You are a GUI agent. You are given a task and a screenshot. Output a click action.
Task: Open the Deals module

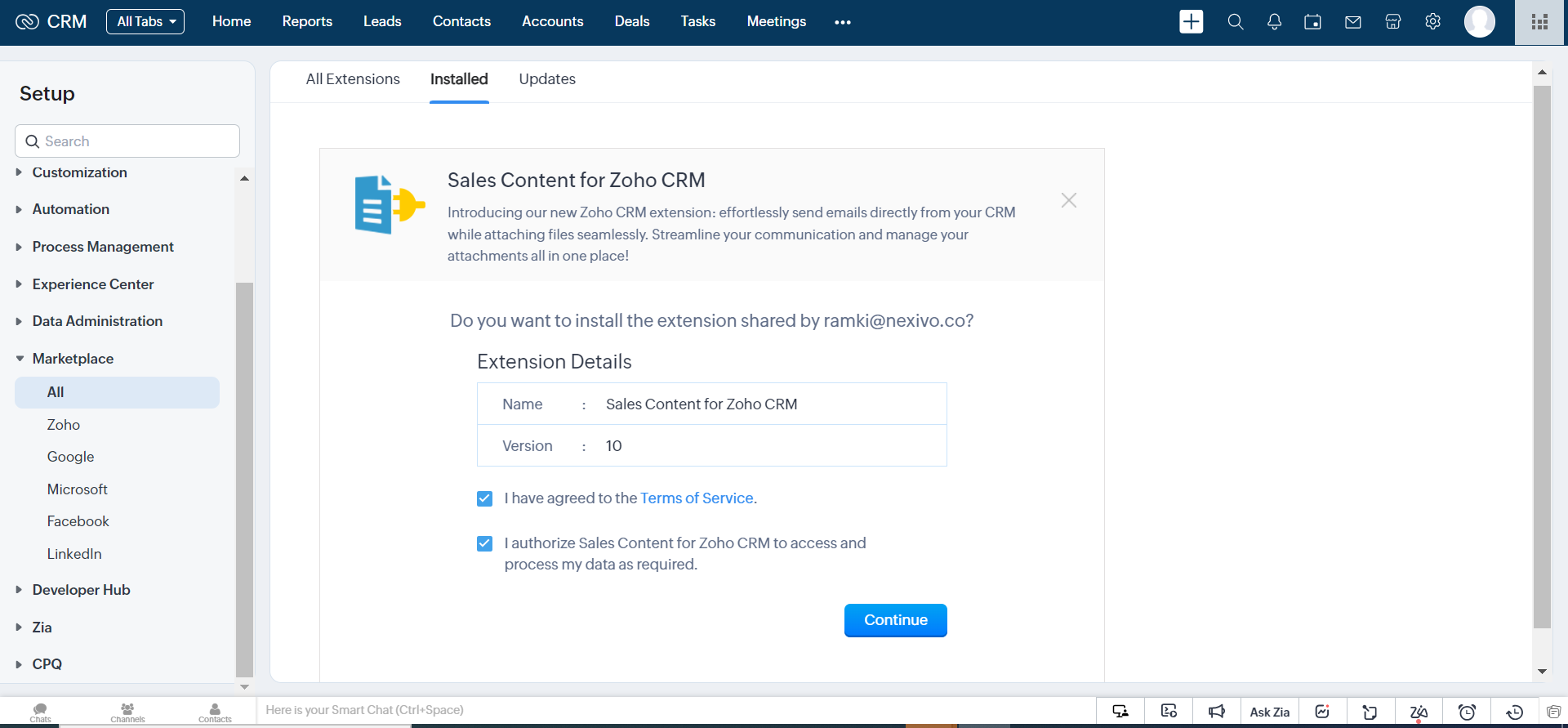pyautogui.click(x=632, y=22)
